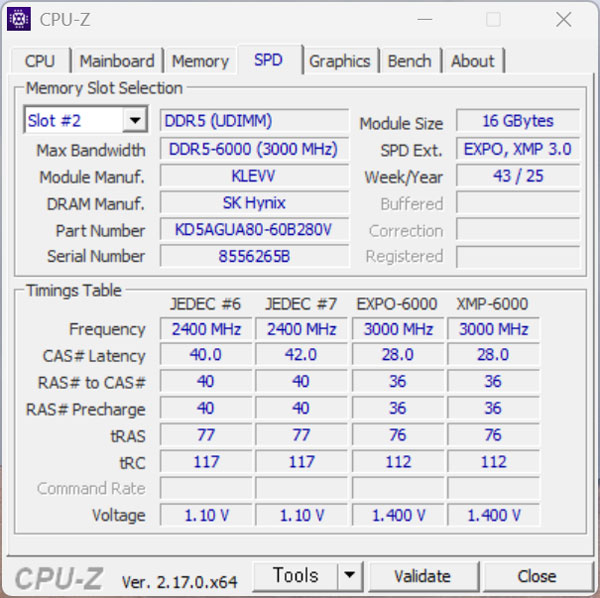
Task: Expand the Tools dropdown arrow
Action: pos(349,575)
